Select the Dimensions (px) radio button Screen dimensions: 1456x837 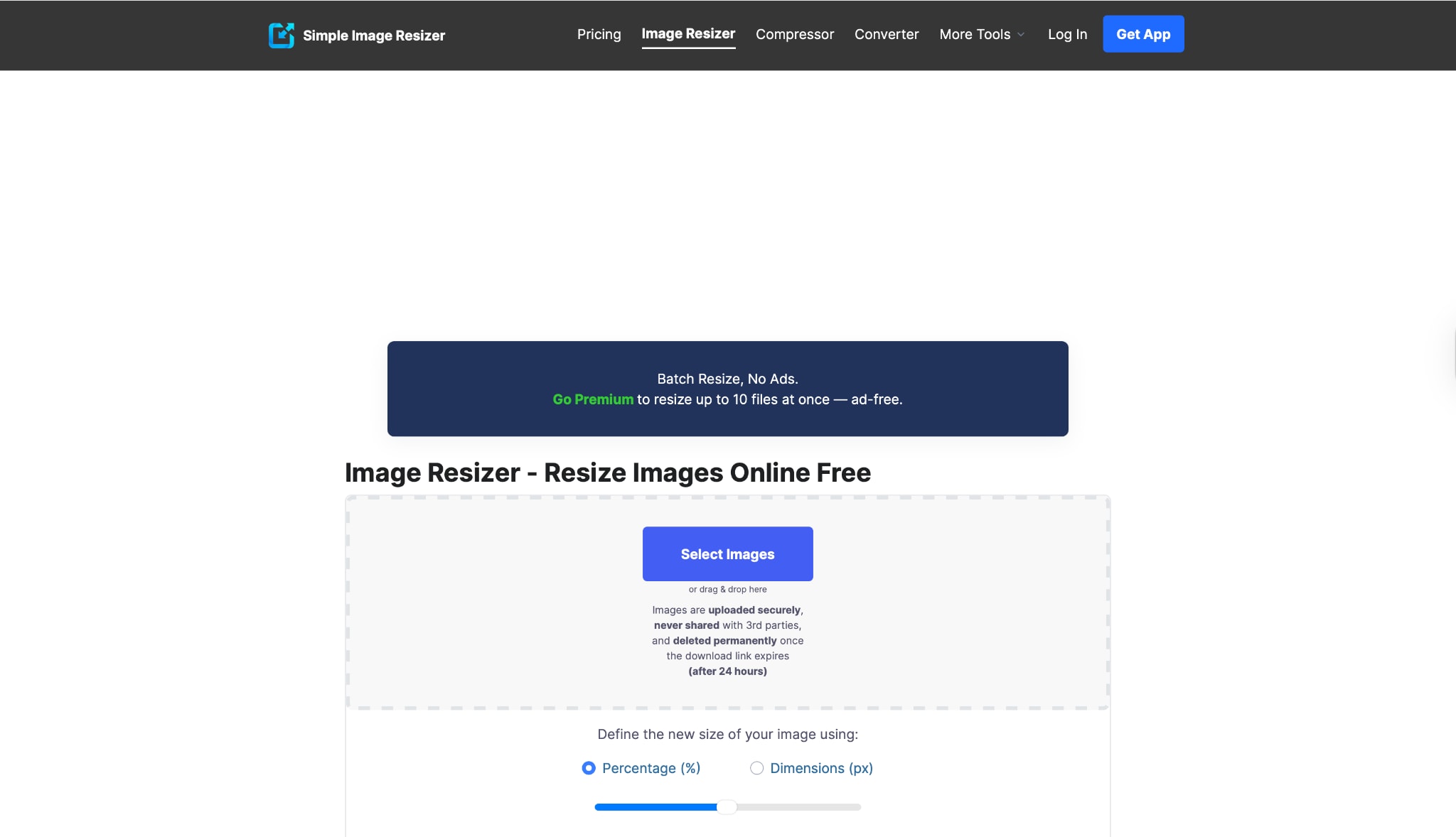point(756,768)
